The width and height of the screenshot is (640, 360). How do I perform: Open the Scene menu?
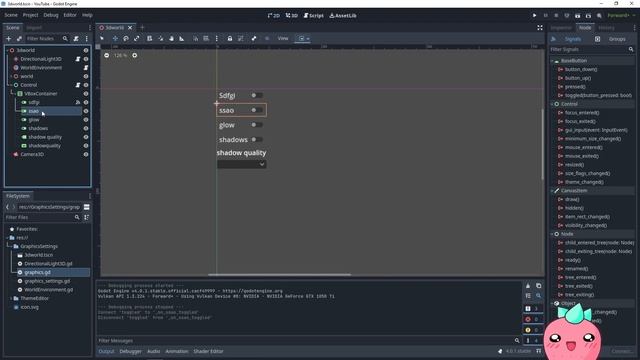click(11, 15)
